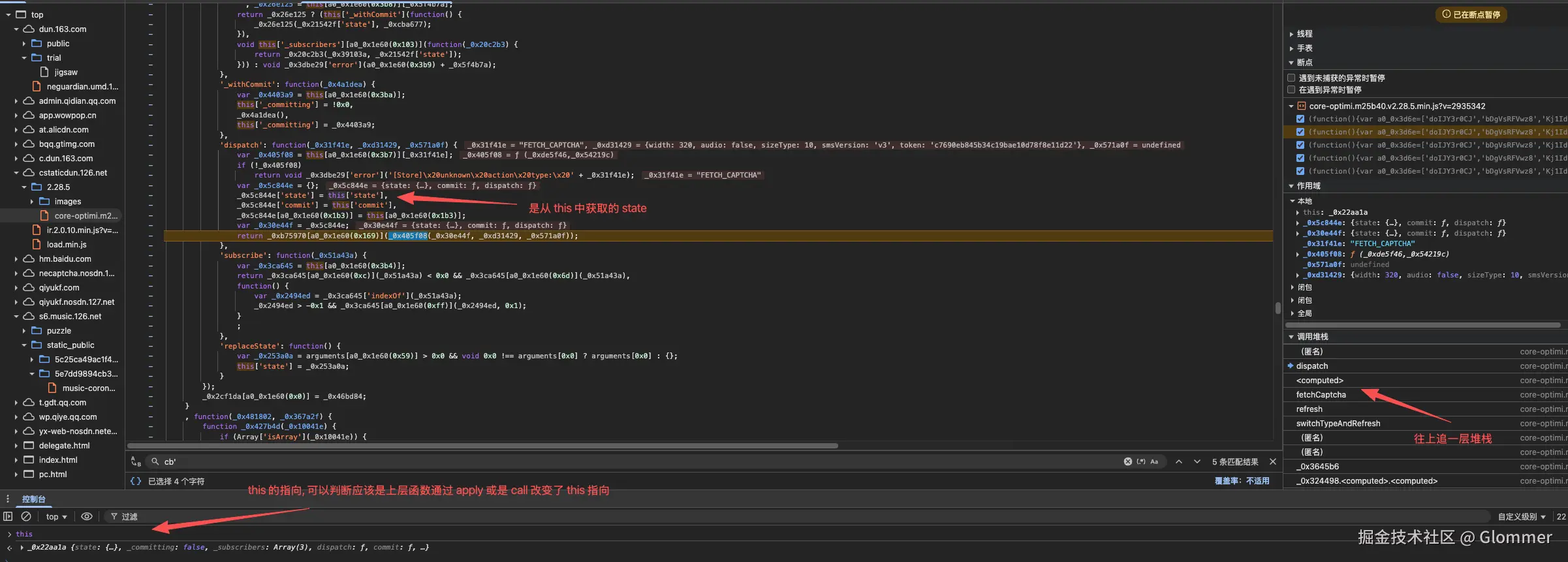This screenshot has height=562, width=1568.
Task: Expand the 手表 watch section
Action: coord(1291,48)
